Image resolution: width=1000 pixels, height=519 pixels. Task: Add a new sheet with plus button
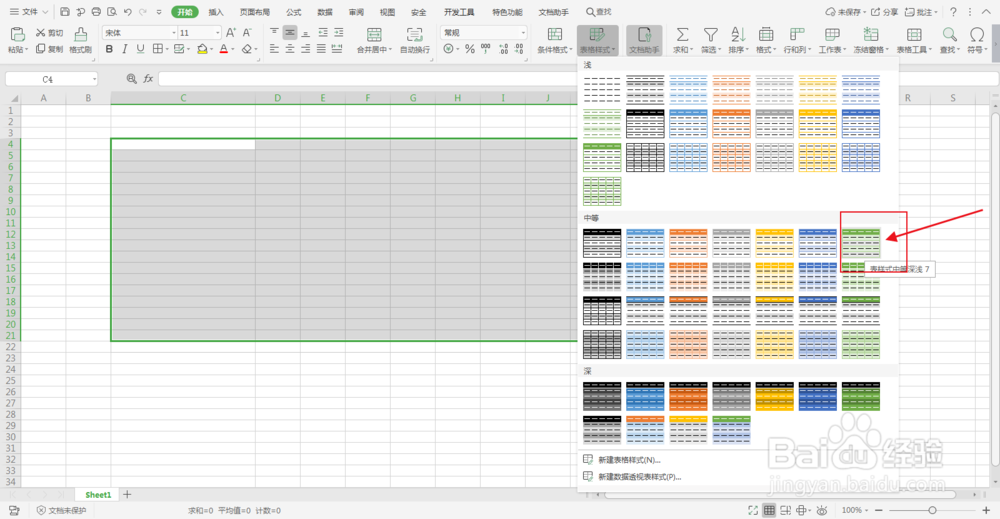[x=127, y=494]
